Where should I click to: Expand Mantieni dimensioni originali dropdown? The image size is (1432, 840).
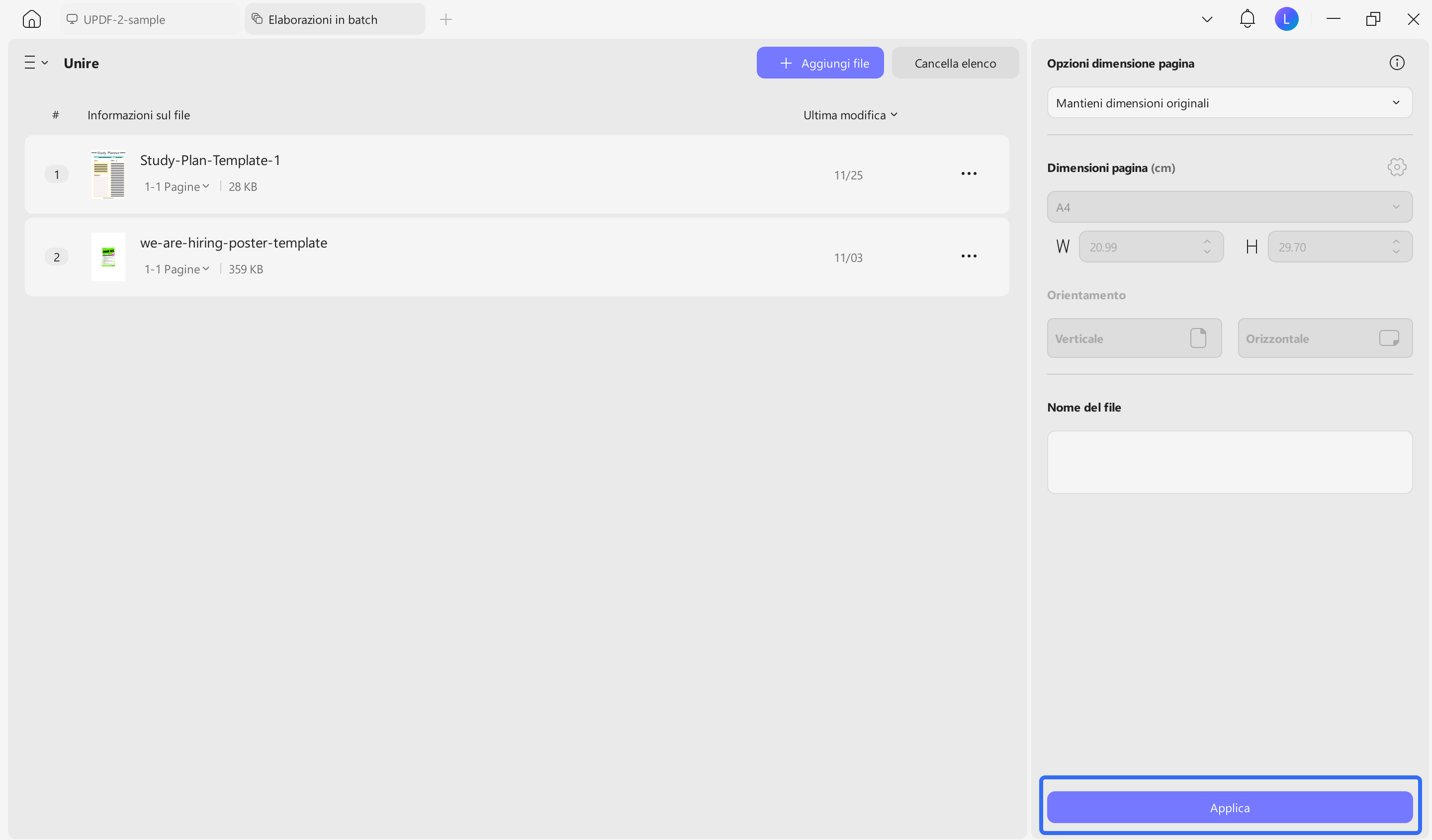1229,103
